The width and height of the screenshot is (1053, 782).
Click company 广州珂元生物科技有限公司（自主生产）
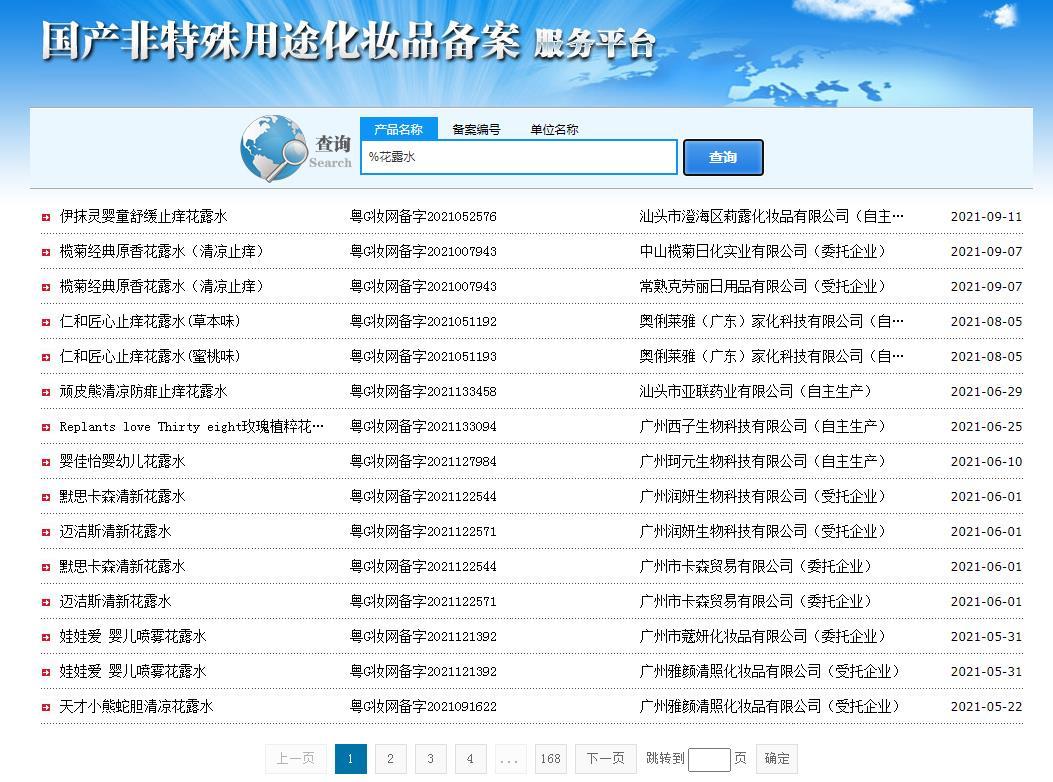coord(762,461)
